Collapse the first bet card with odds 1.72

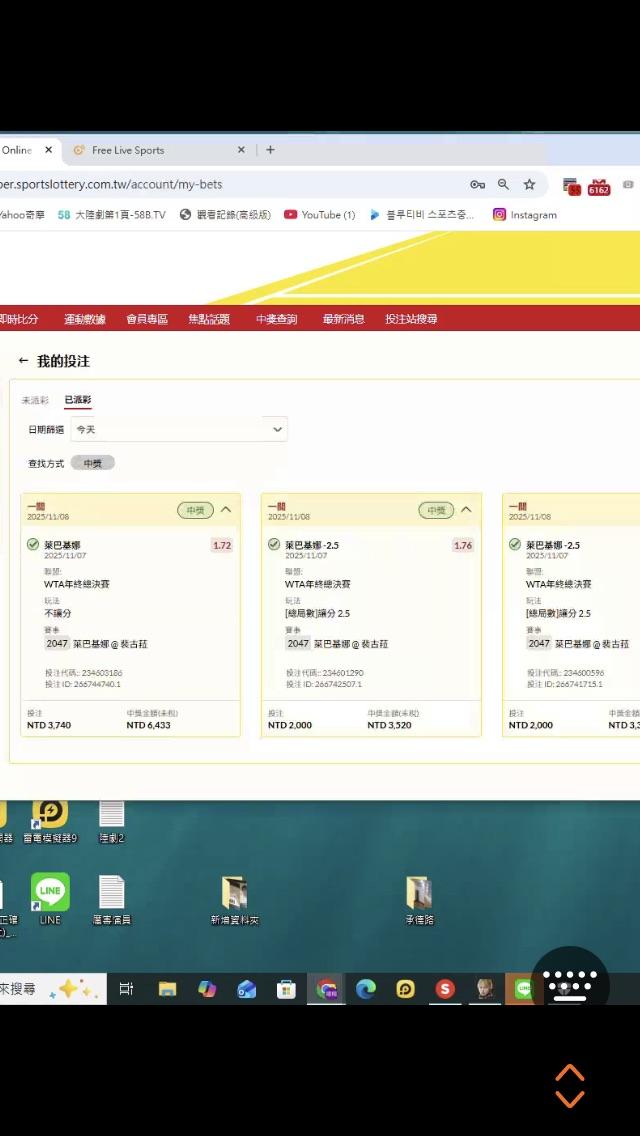[x=226, y=510]
